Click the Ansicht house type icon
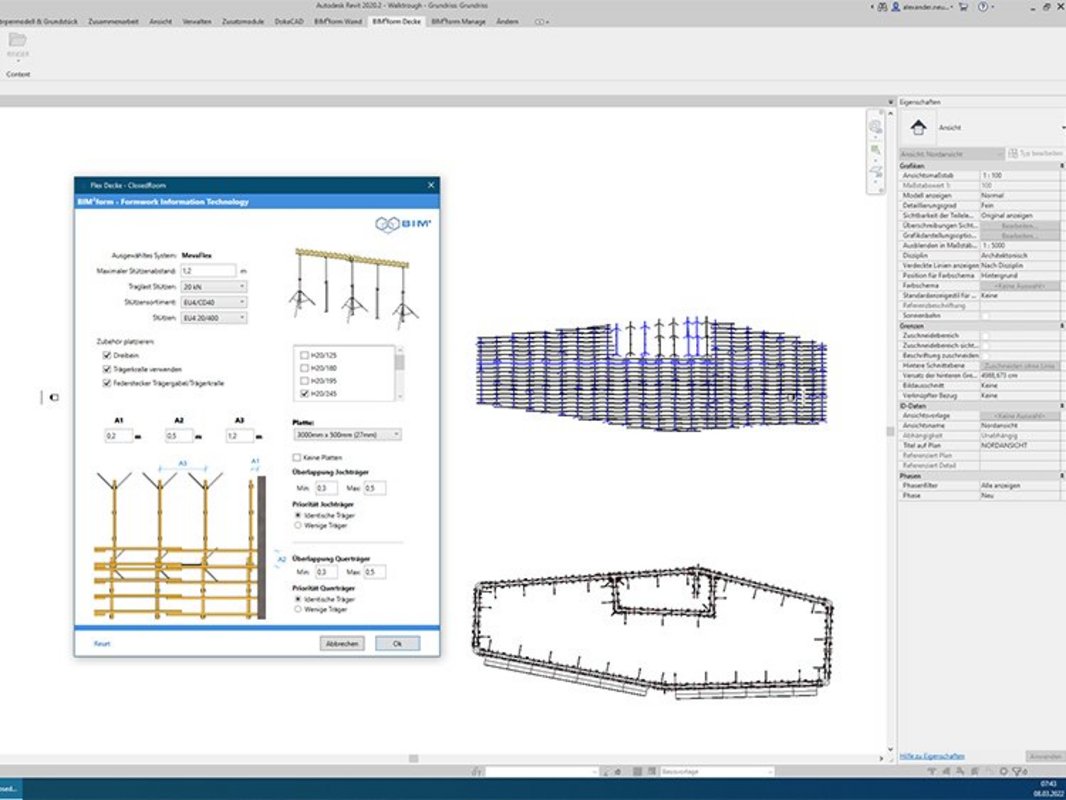Screen dimensions: 1066x800 coord(918,128)
